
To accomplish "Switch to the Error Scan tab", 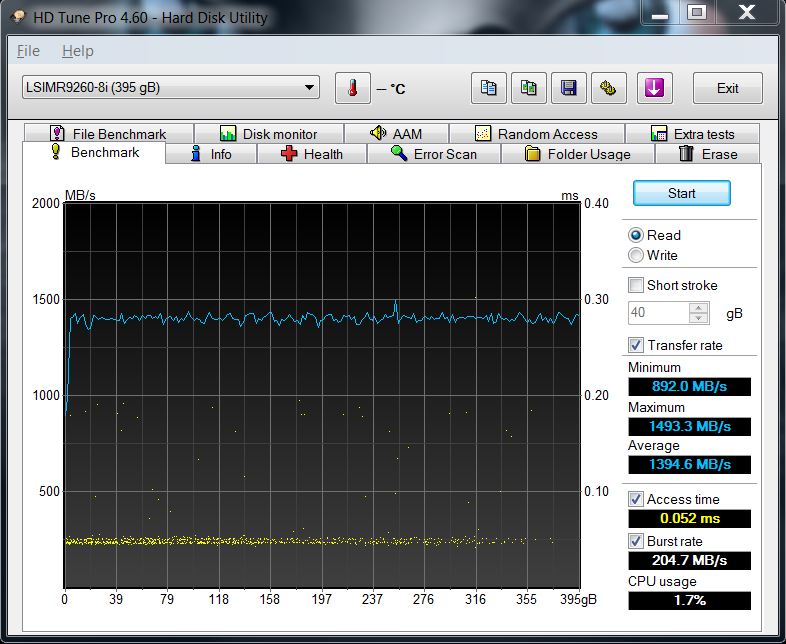I will point(433,154).
